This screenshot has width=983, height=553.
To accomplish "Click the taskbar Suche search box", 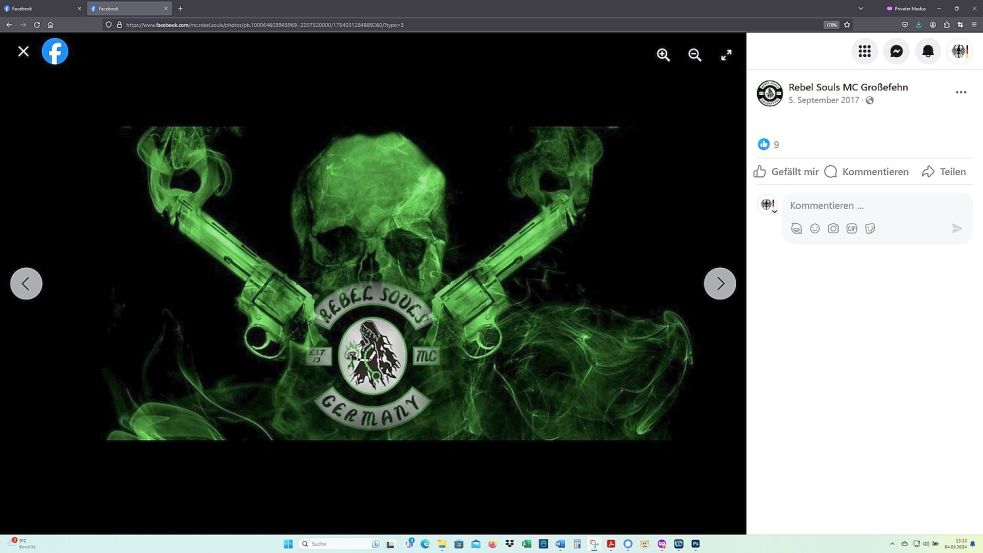I will click(x=339, y=544).
